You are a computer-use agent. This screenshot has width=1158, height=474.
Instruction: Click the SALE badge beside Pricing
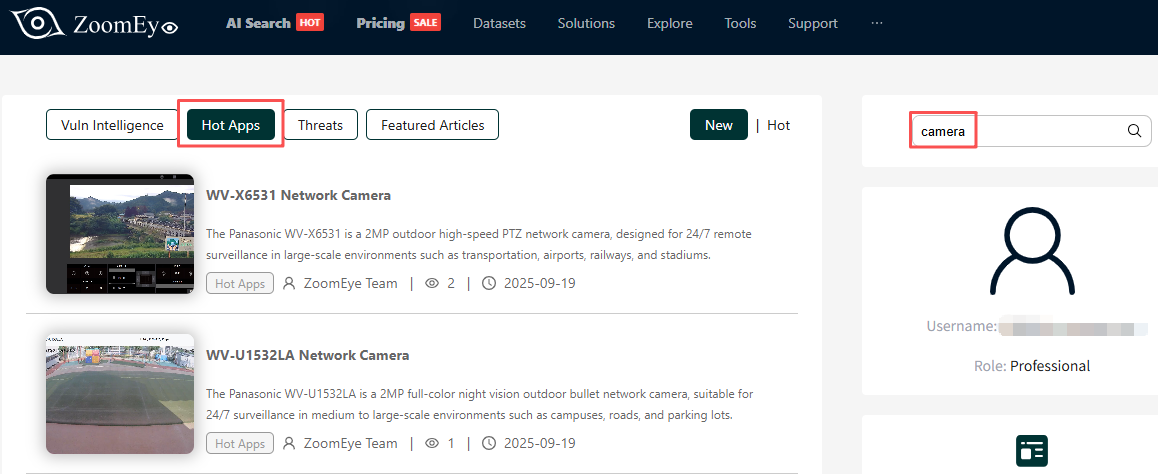tap(425, 23)
